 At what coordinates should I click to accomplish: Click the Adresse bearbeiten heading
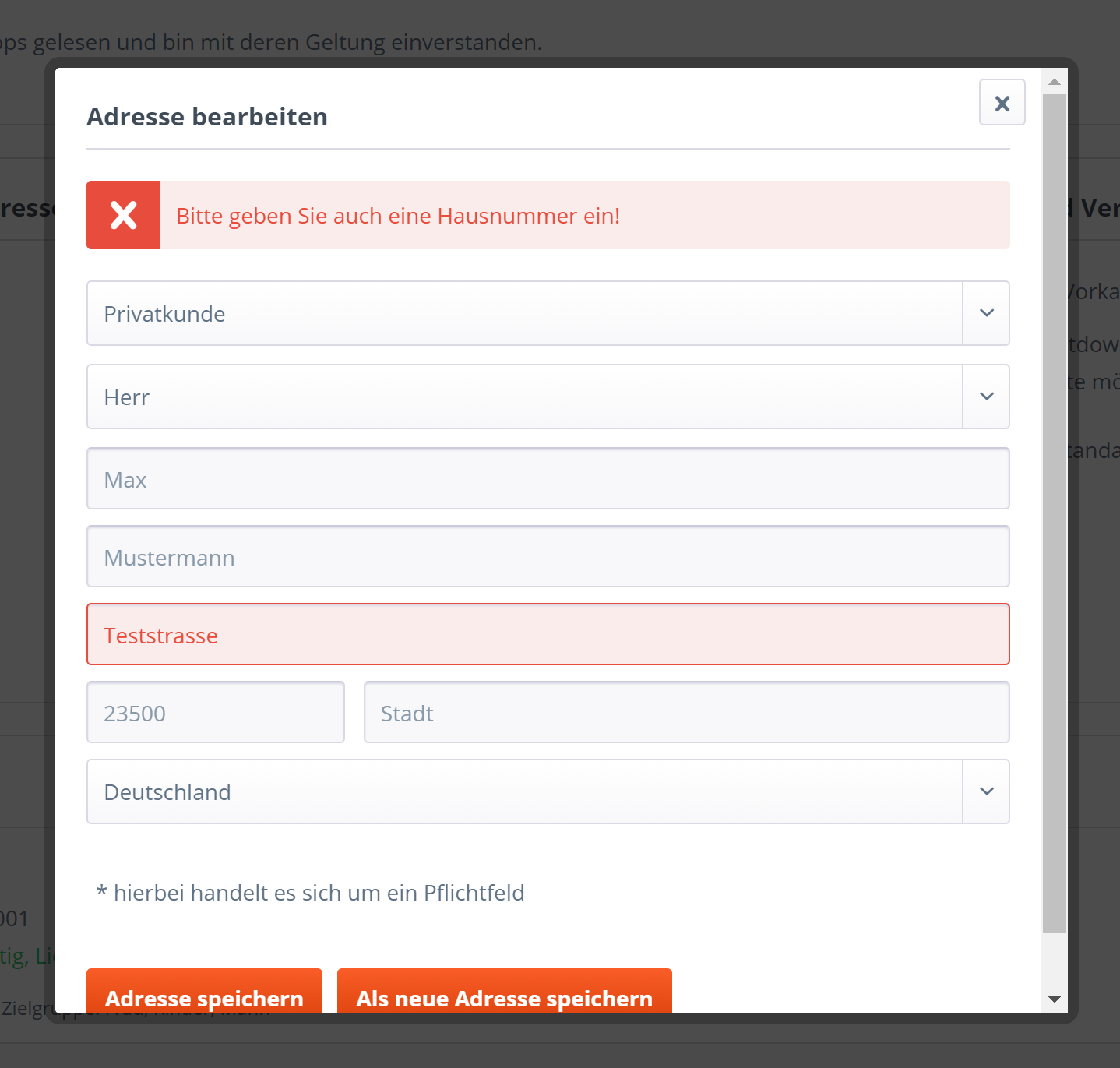coord(207,117)
